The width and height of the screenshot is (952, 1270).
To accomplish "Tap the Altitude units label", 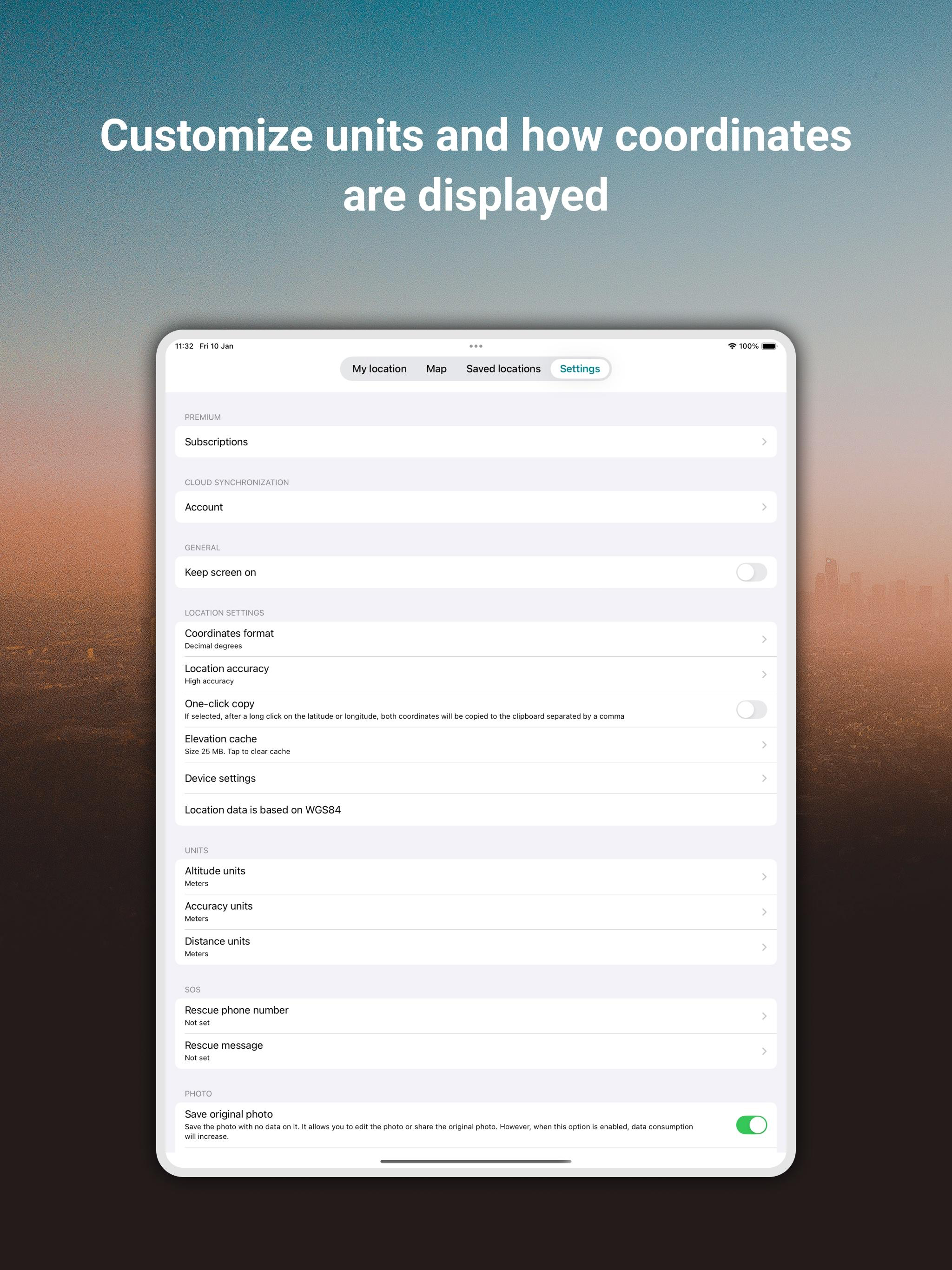I will click(x=215, y=871).
